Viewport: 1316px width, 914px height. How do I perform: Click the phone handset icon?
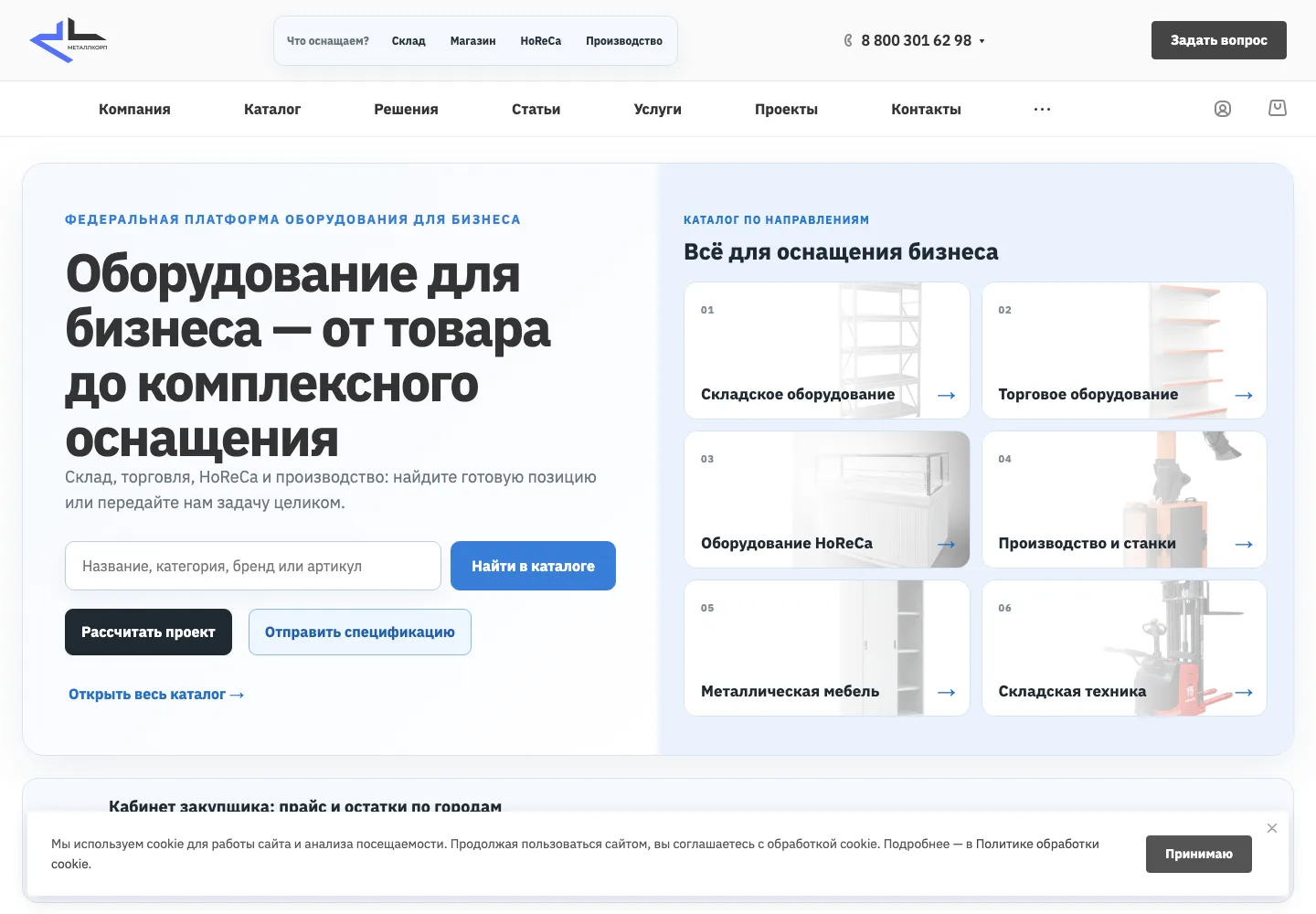848,40
